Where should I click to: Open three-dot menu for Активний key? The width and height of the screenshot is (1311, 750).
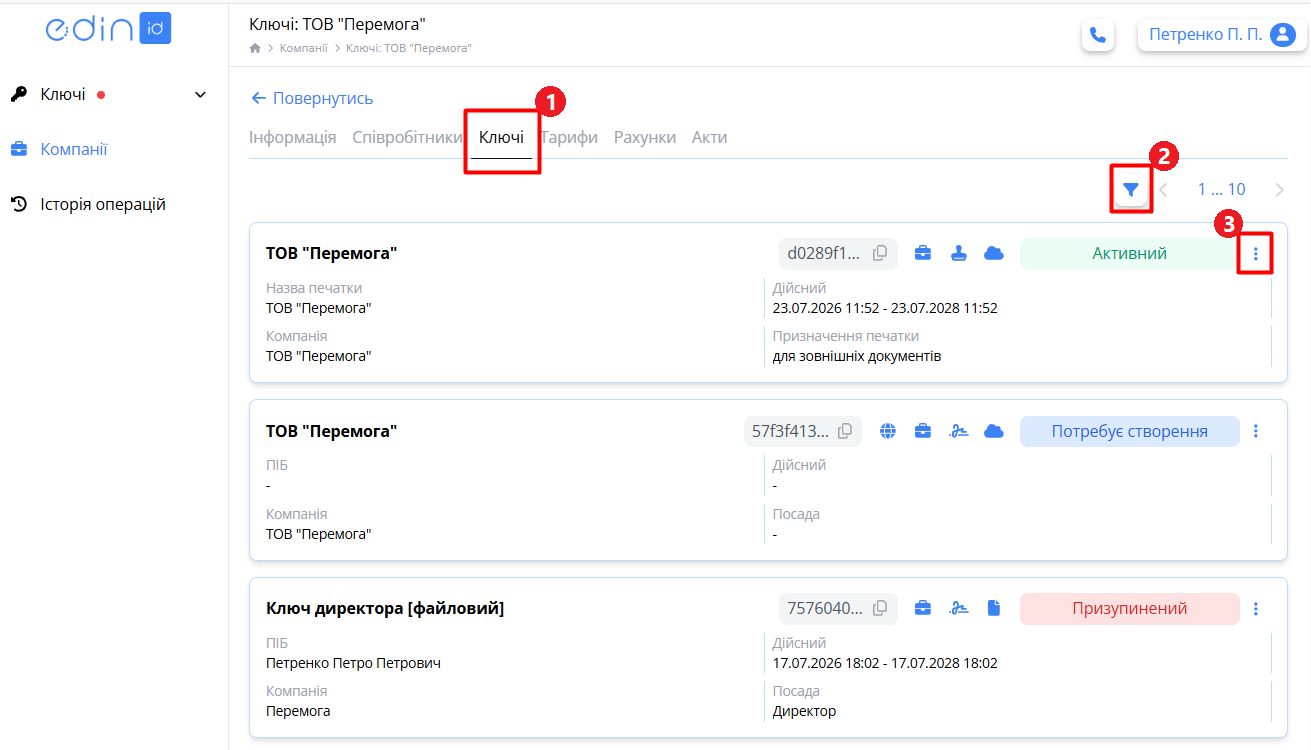[x=1256, y=254]
